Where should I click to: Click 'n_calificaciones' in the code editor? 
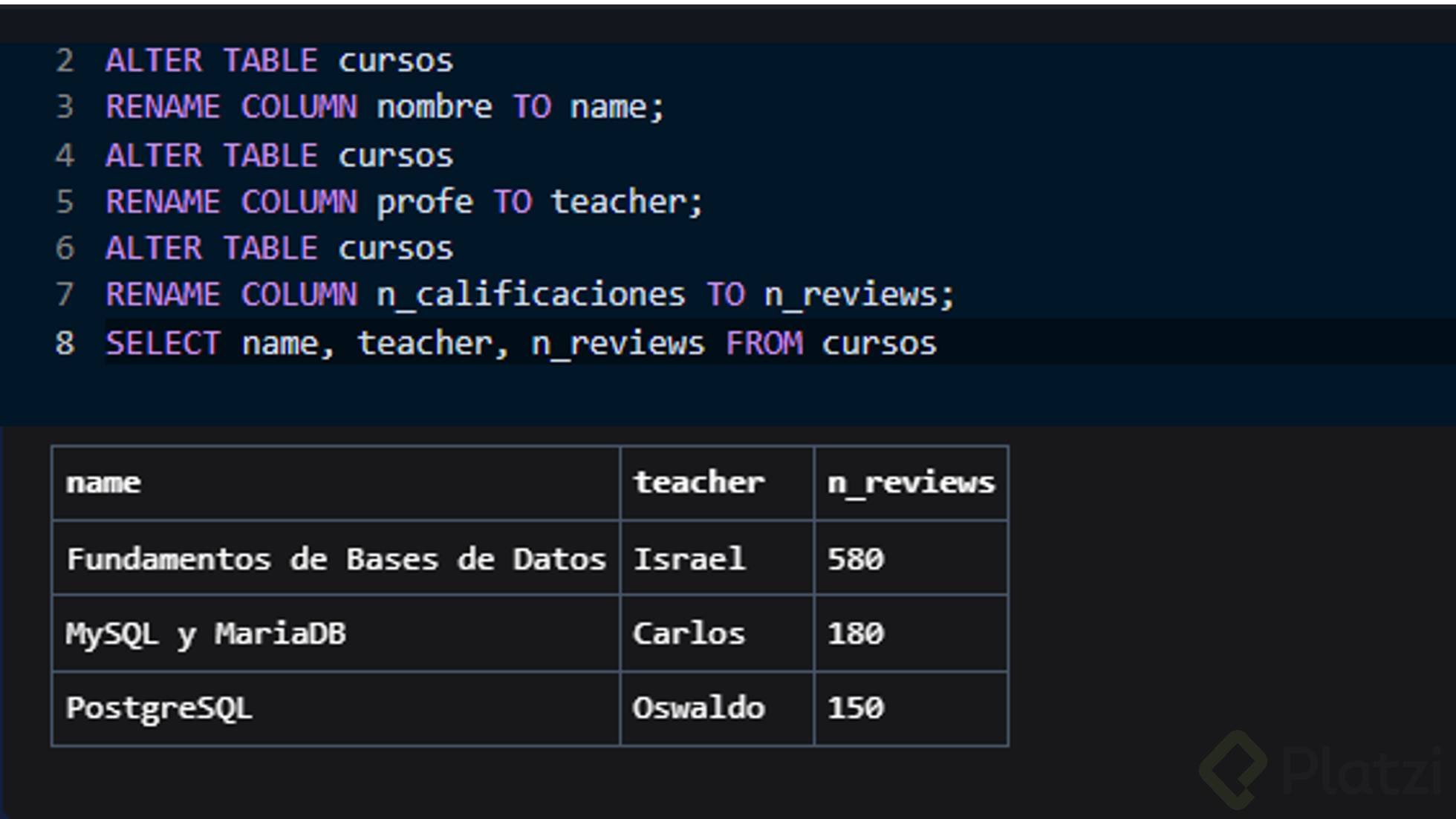[530, 295]
